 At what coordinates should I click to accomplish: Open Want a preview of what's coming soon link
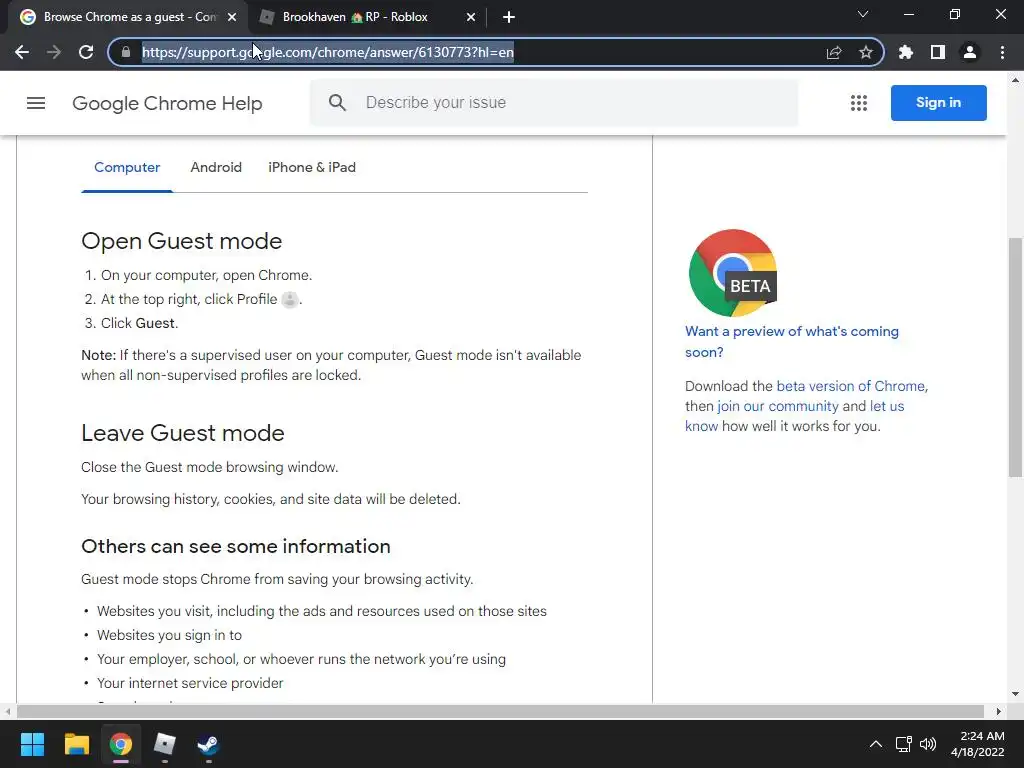pos(792,342)
